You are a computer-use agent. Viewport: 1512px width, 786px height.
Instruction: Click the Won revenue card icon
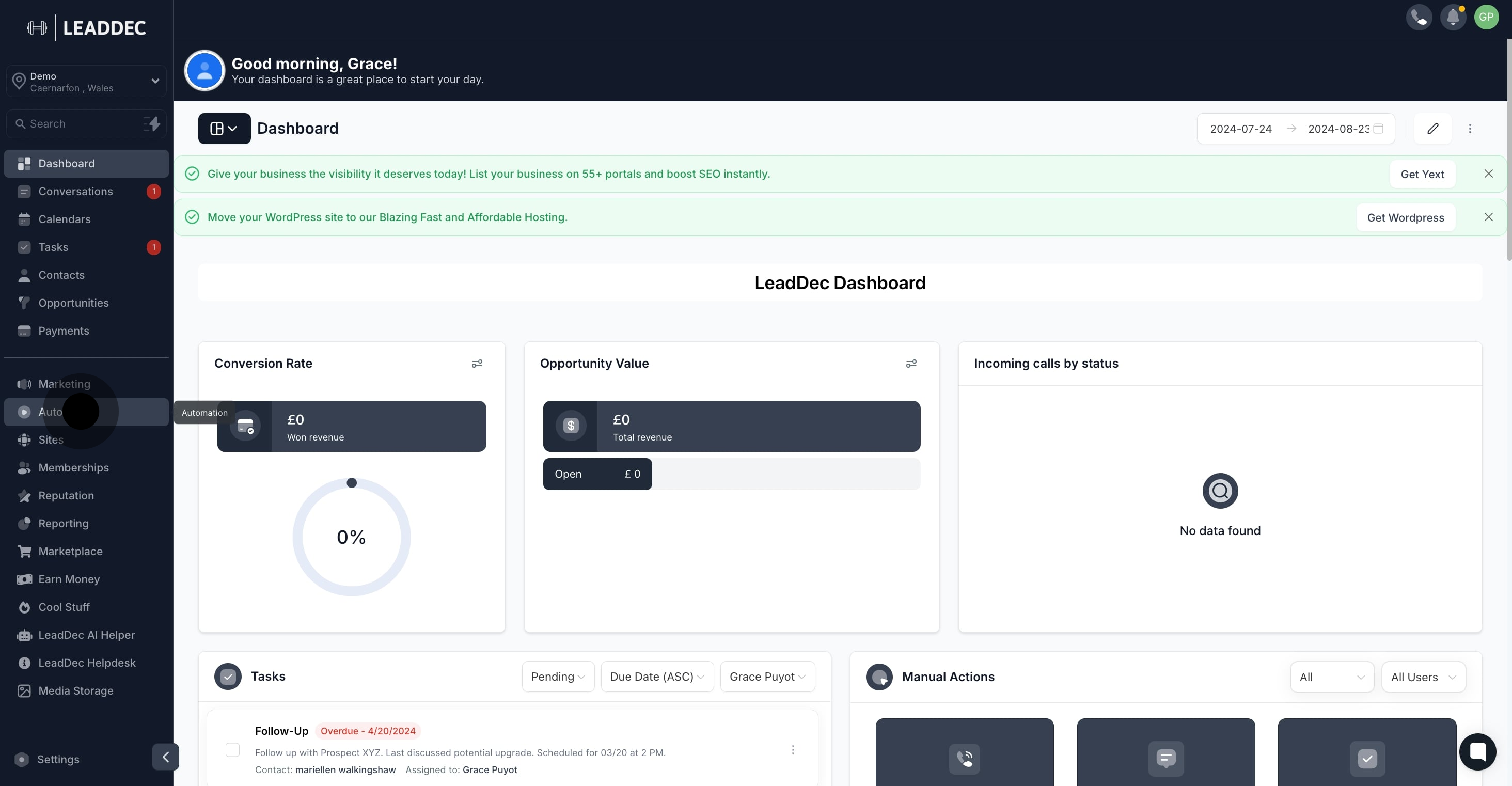click(x=245, y=426)
